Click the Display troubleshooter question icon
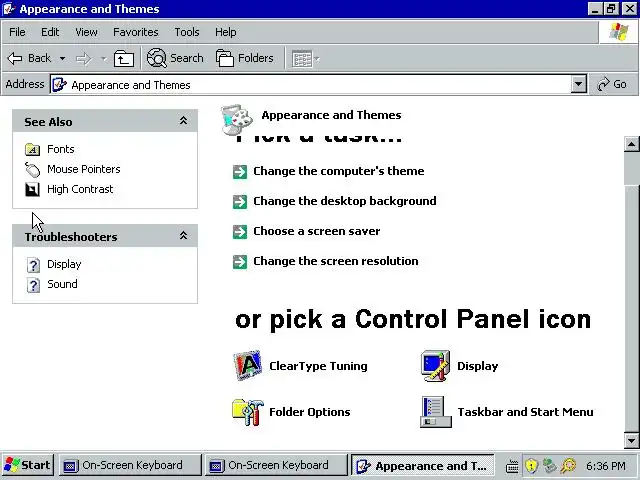The width and height of the screenshot is (640, 480). tap(33, 264)
